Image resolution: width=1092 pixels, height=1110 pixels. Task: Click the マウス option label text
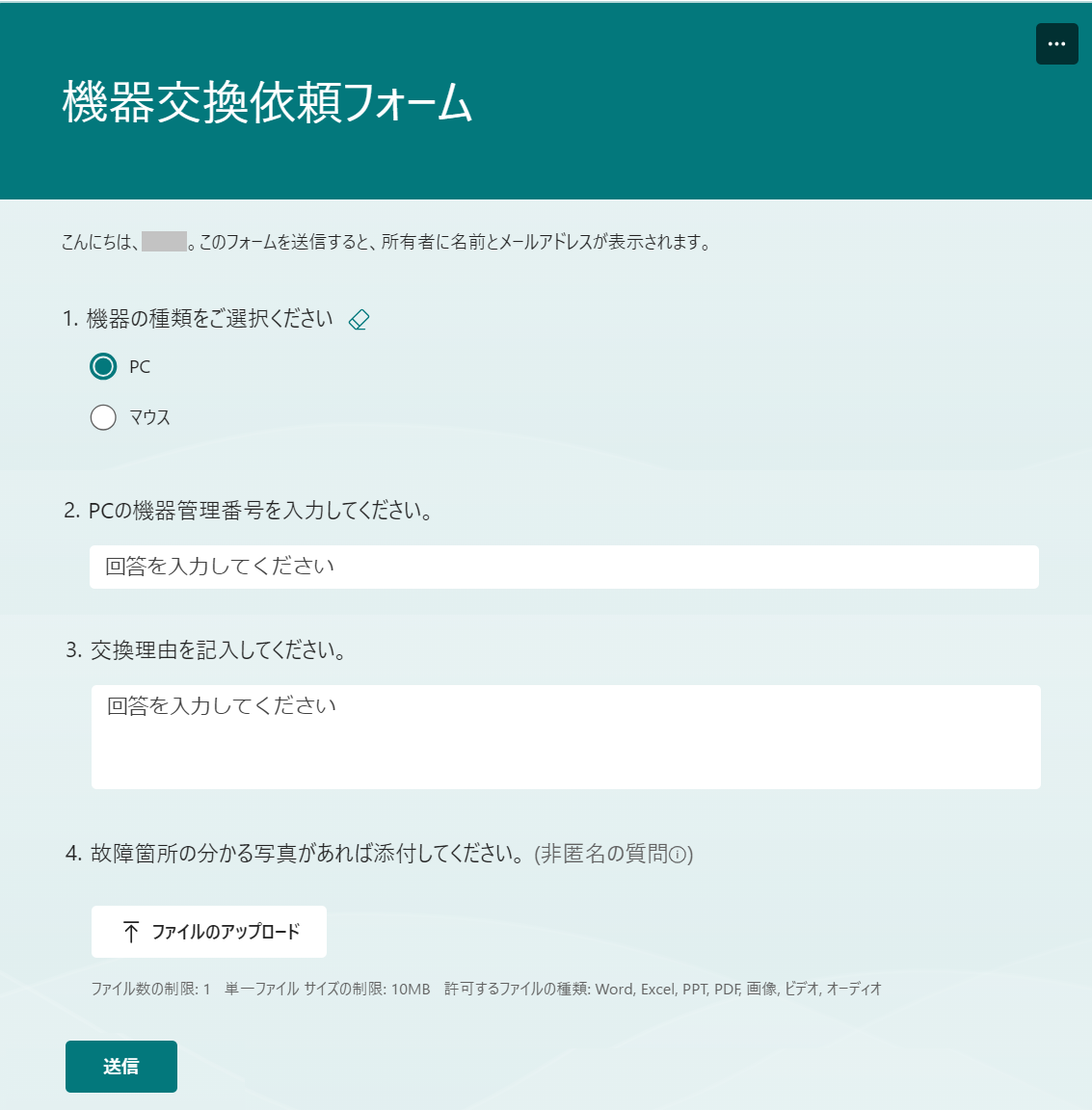point(147,417)
